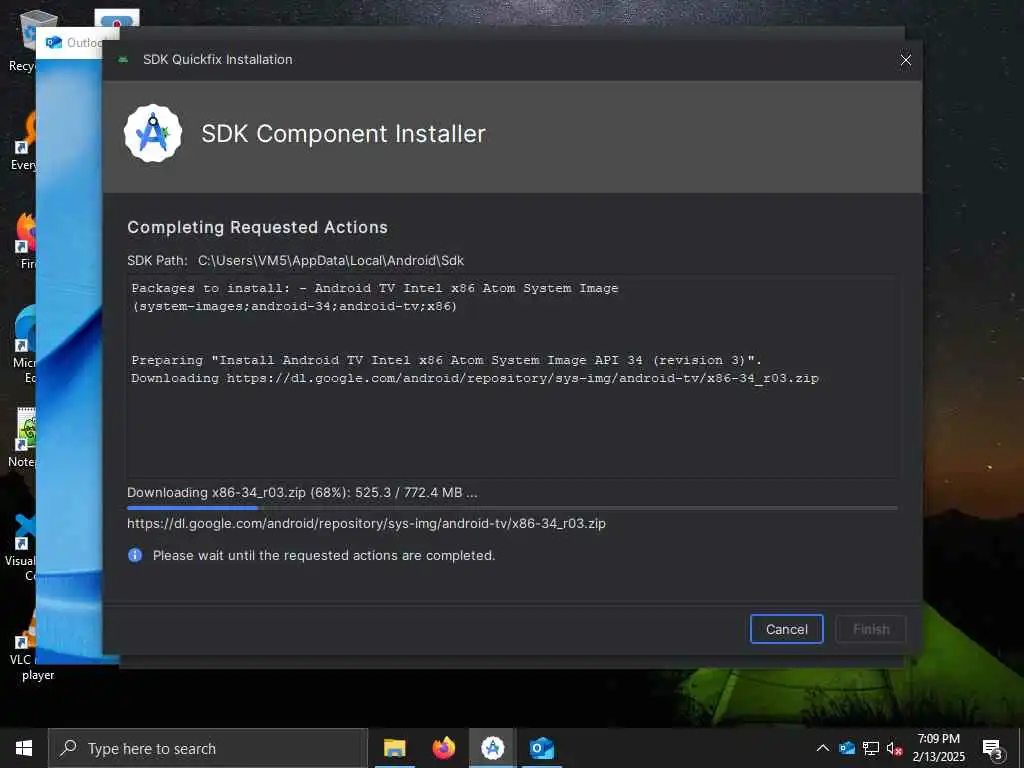Open File Explorer from the taskbar
Image resolution: width=1024 pixels, height=768 pixels.
coord(394,748)
